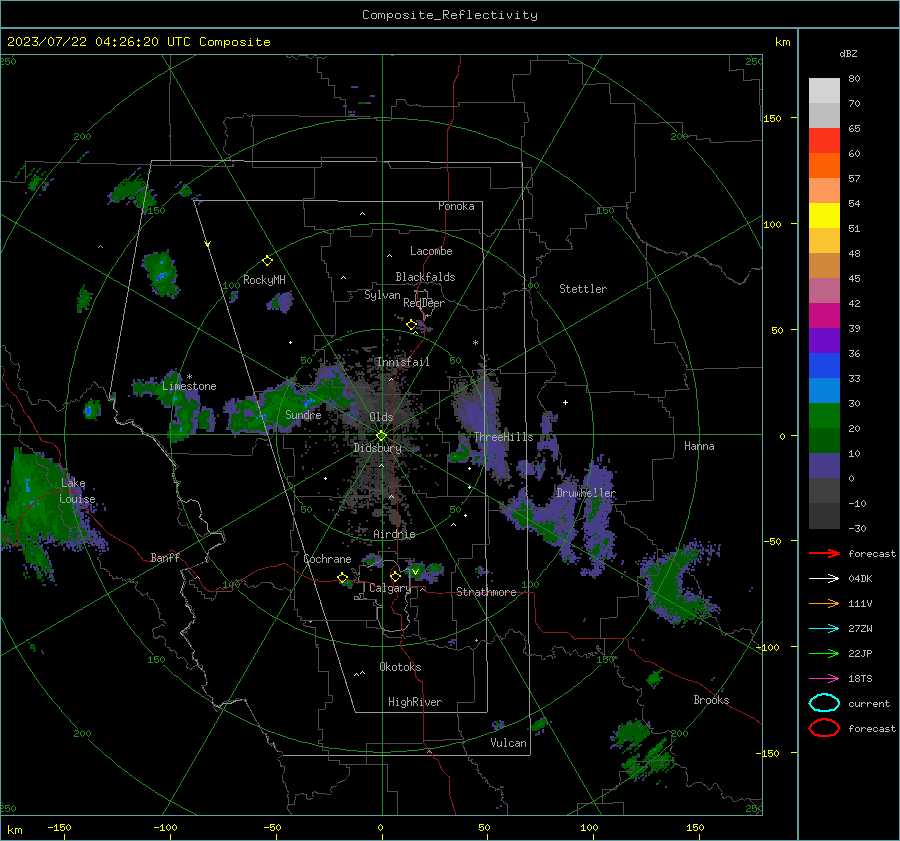Click the Composite_Reflectivity title text
900x841 pixels.
[450, 15]
